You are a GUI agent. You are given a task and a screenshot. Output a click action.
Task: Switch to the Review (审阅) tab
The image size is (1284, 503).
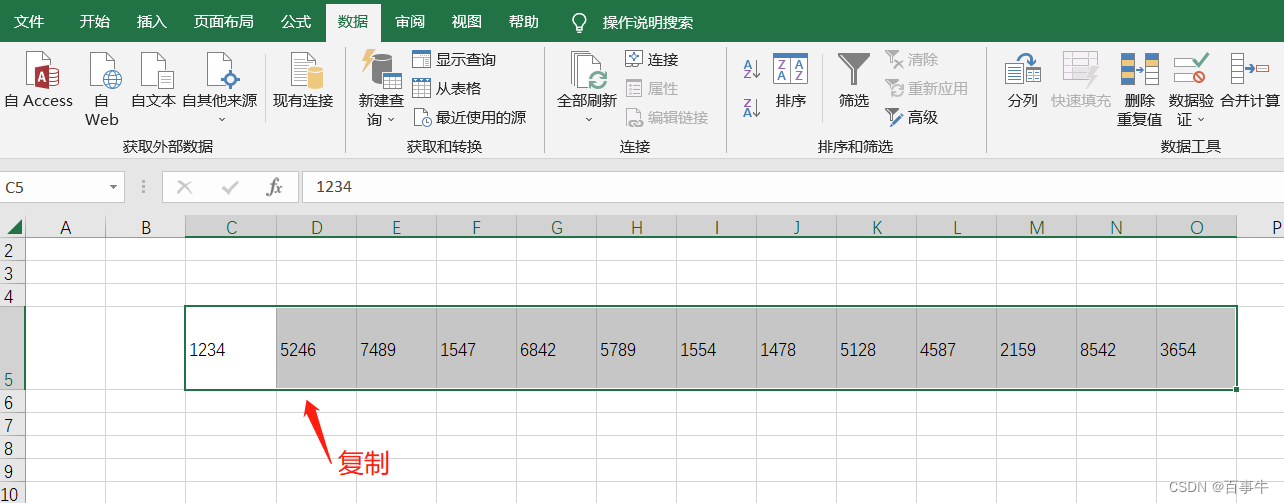tap(409, 22)
